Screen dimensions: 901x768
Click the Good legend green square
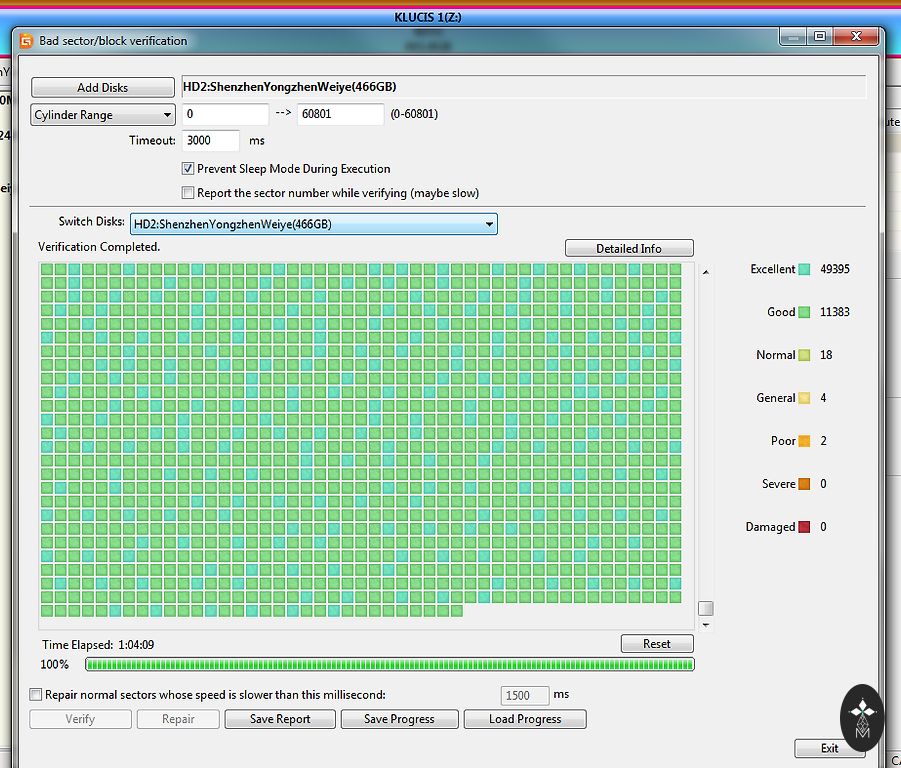click(804, 312)
